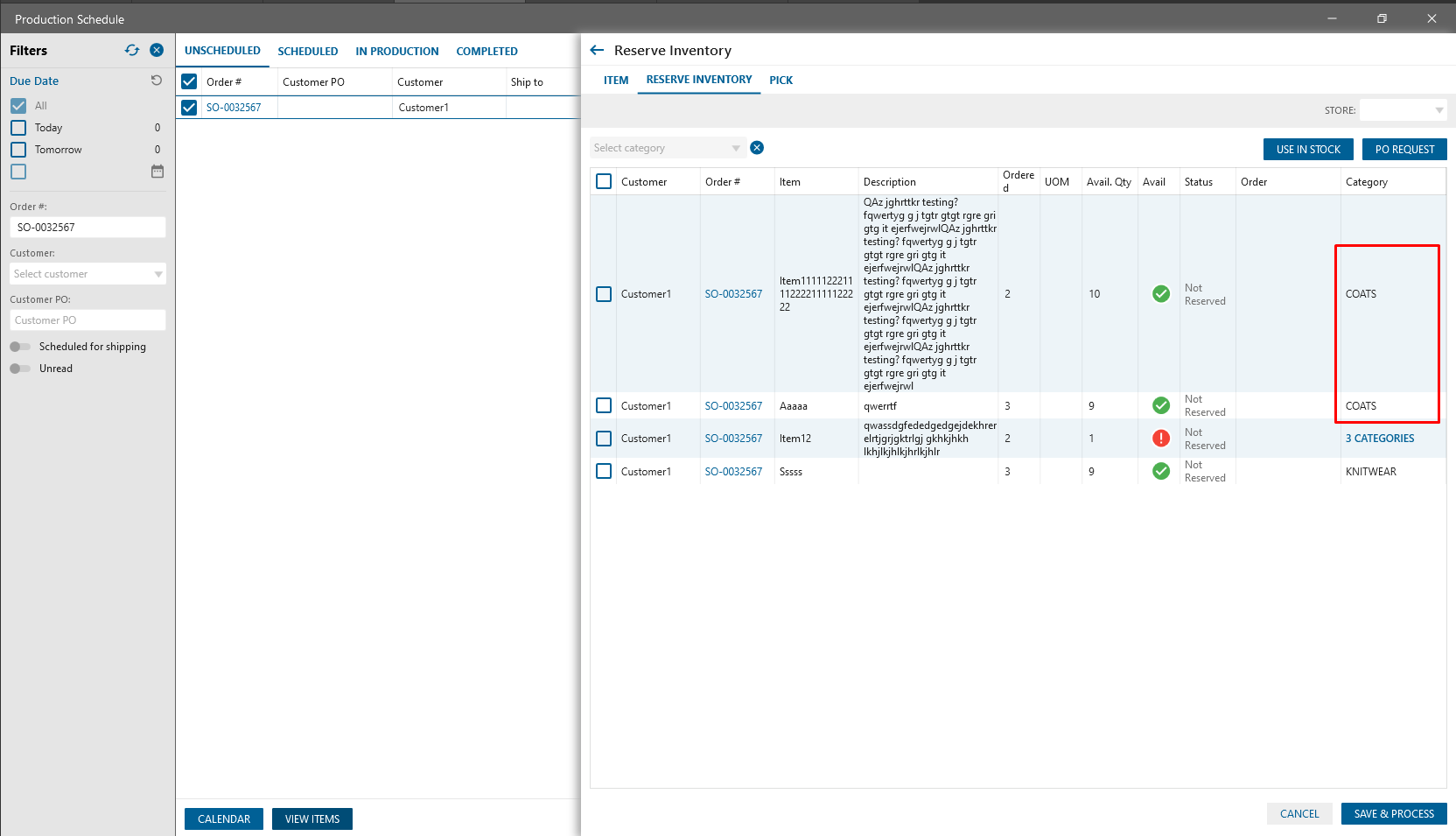Sort the grid by the Category column header
This screenshot has width=1456, height=836.
(1367, 182)
